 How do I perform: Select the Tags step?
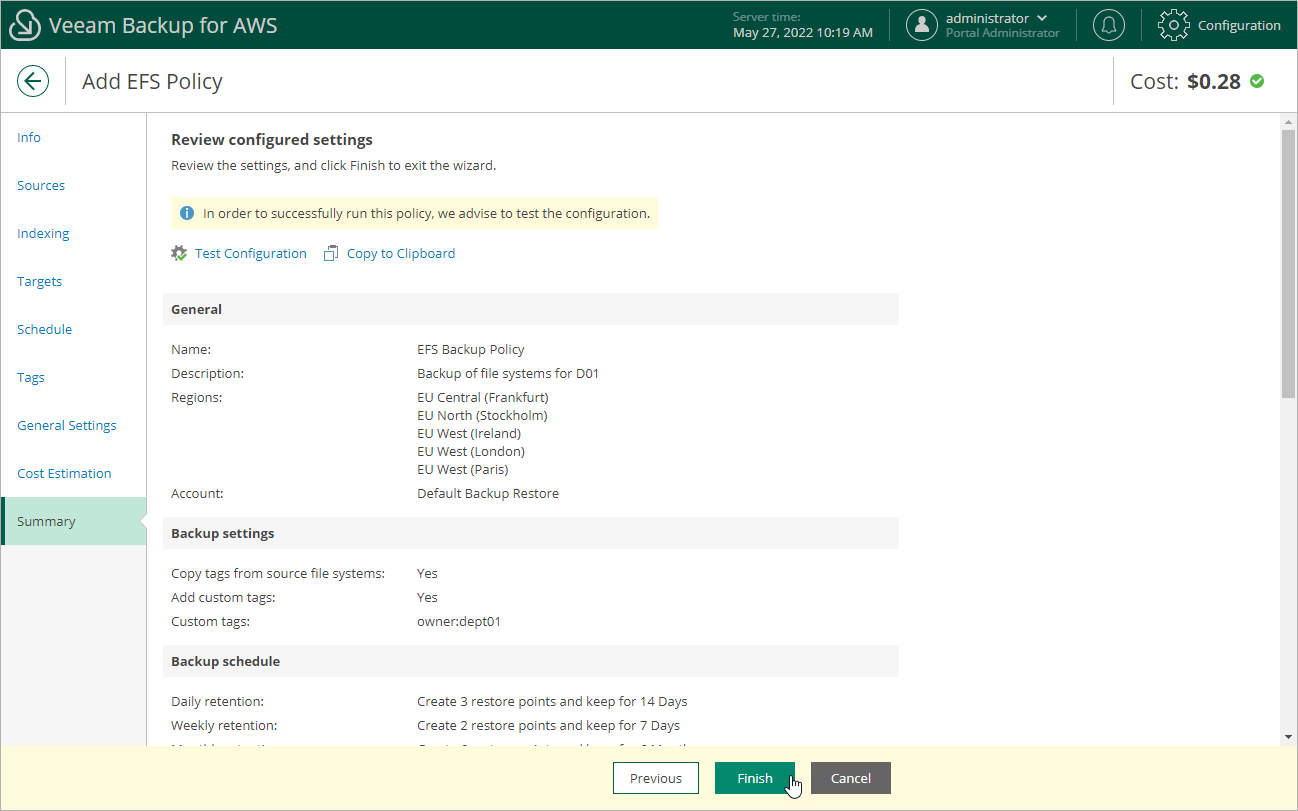30,377
